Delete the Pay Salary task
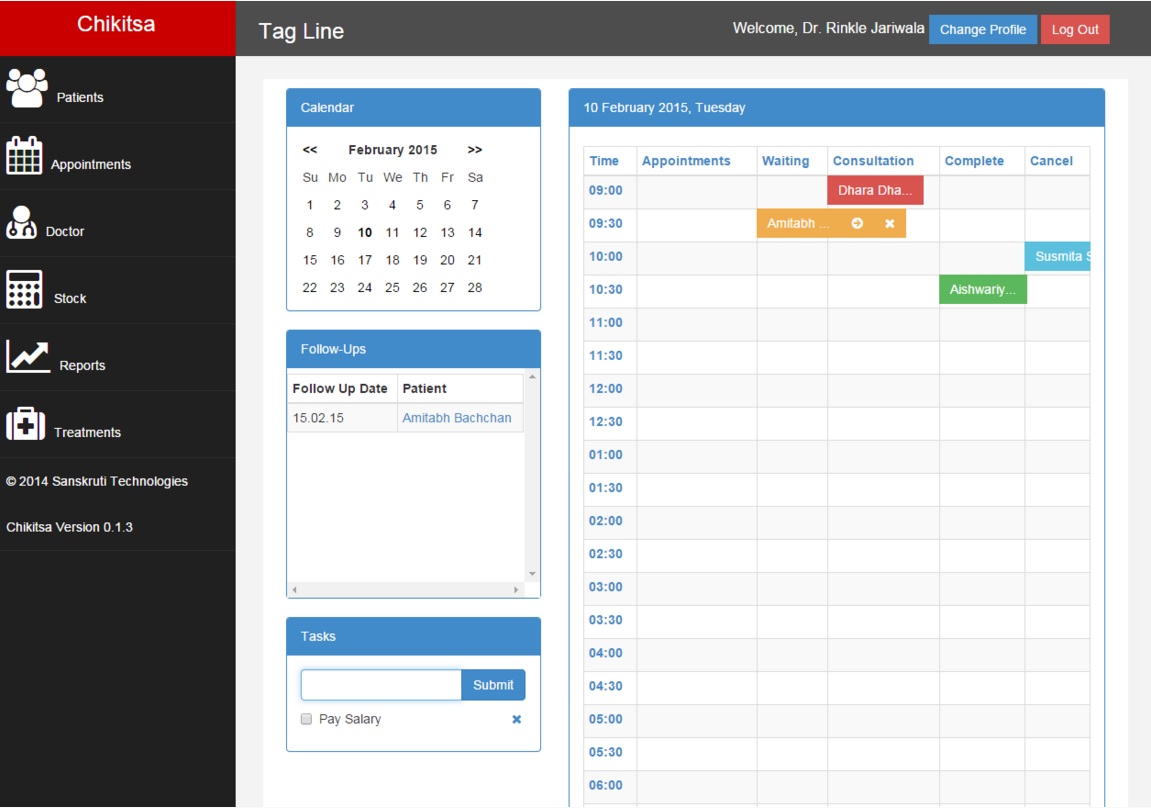The width and height of the screenshot is (1151, 808). [517, 719]
